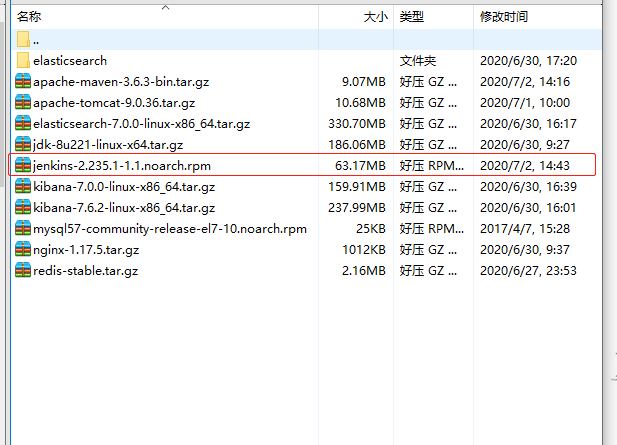Click the 159.91MB size cell

pos(357,186)
